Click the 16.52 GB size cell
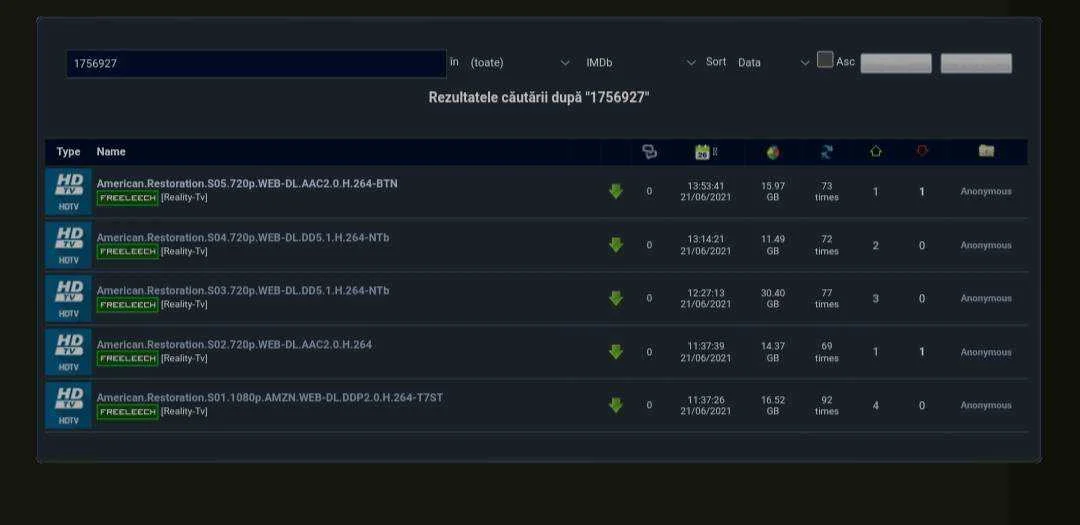Screen dimensions: 1080x525 (773, 405)
